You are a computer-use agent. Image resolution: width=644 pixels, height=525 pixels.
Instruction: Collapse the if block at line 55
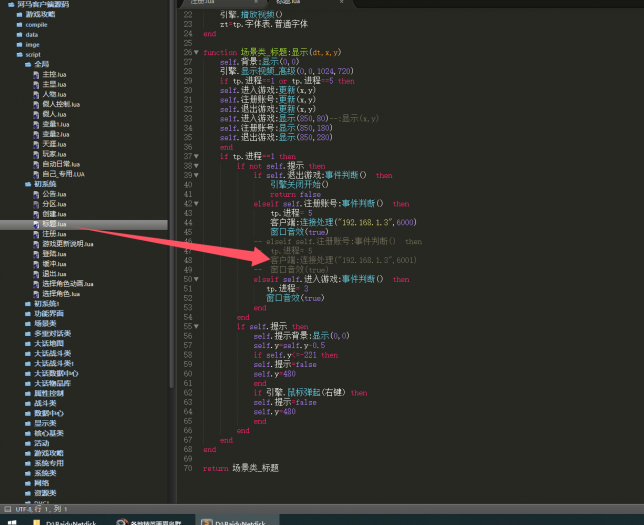click(196, 326)
